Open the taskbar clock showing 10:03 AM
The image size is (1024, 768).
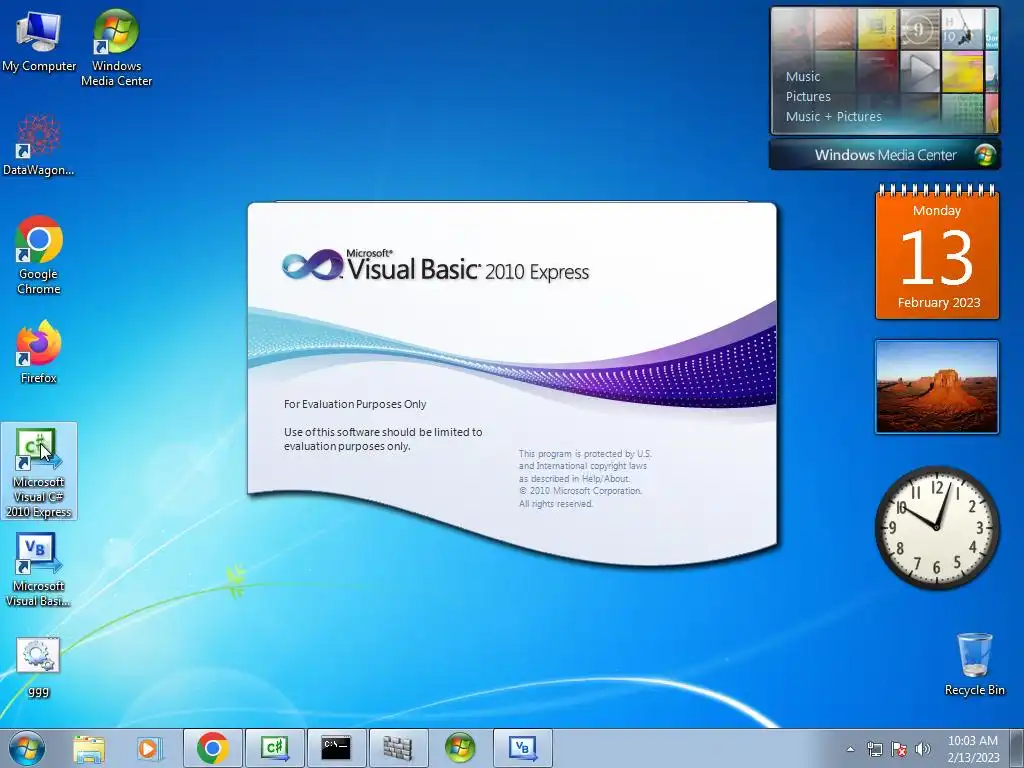pyautogui.click(x=973, y=749)
